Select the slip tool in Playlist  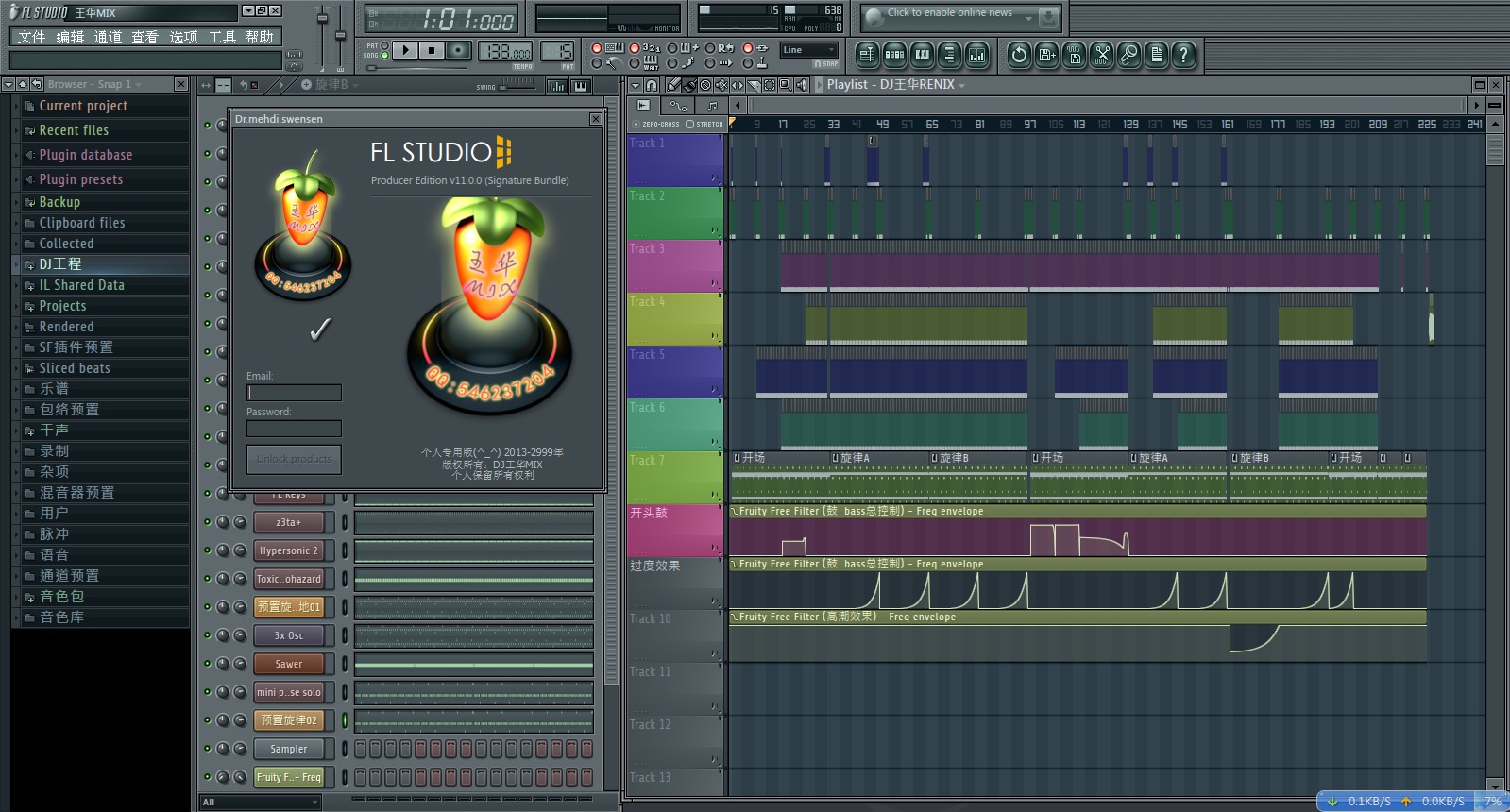[x=738, y=85]
